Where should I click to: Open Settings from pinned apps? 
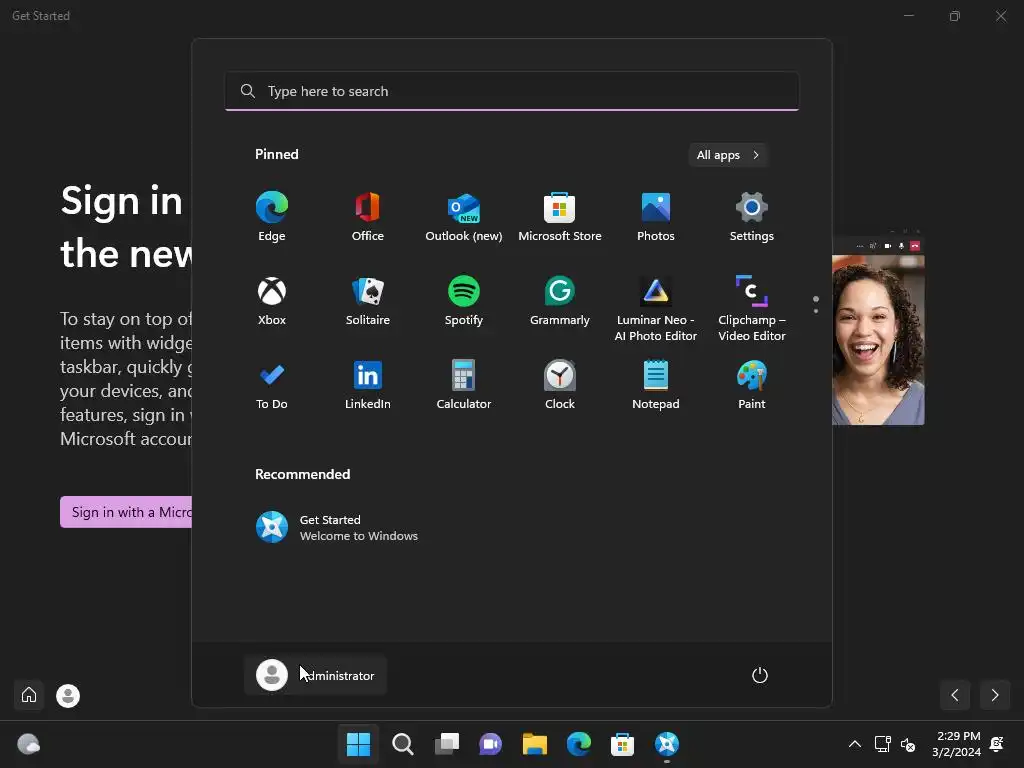[752, 217]
